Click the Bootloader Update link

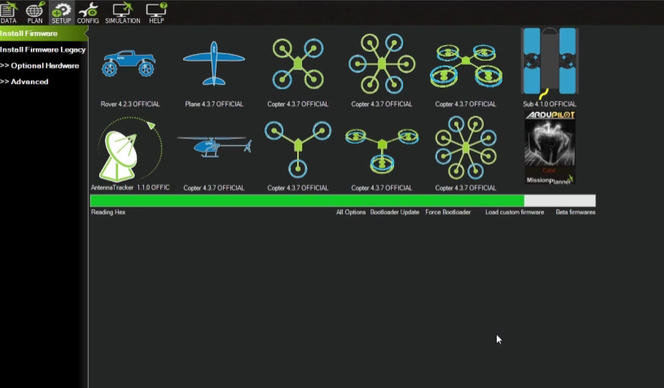tap(395, 212)
